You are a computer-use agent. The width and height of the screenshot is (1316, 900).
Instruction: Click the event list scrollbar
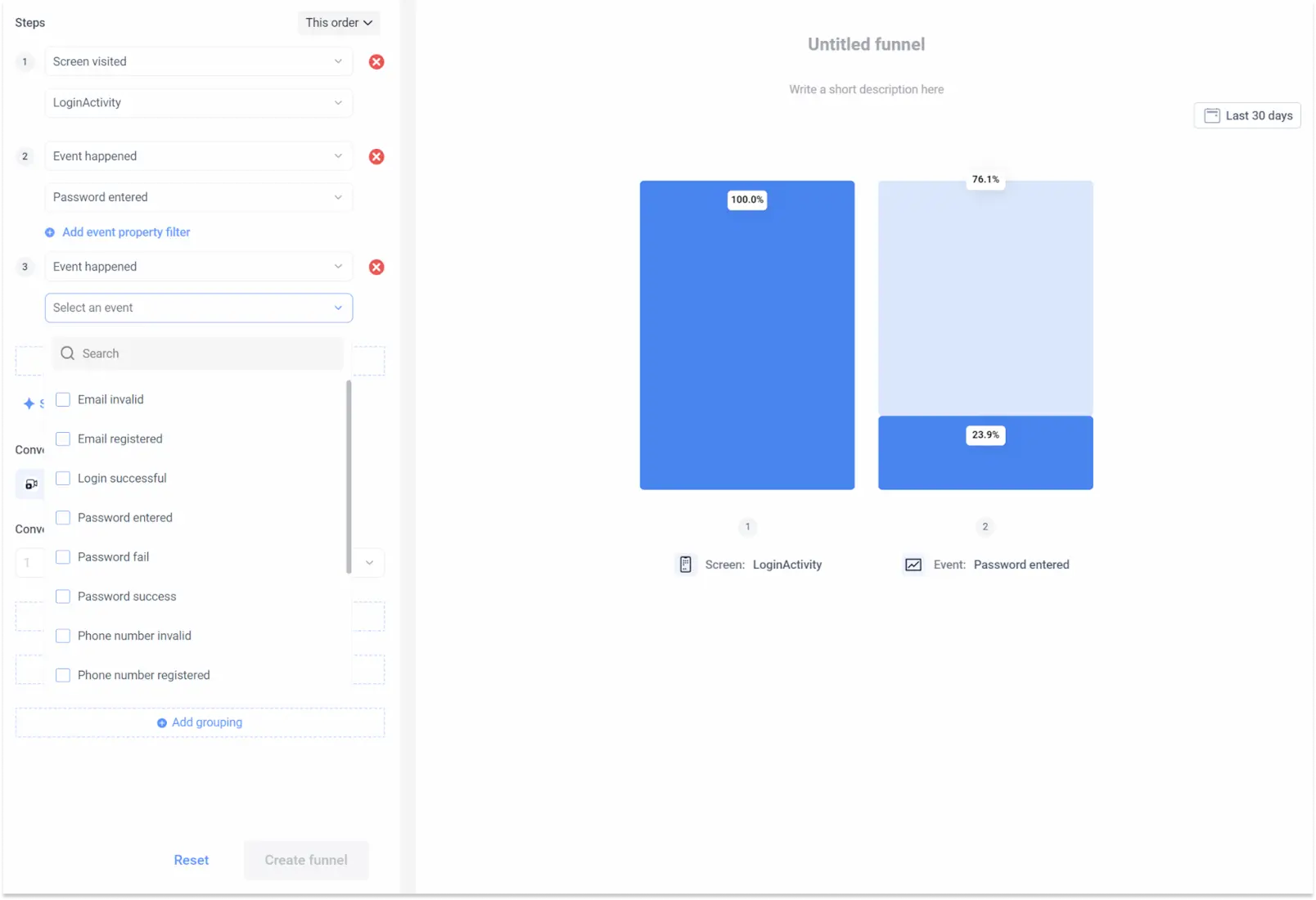pyautogui.click(x=349, y=477)
